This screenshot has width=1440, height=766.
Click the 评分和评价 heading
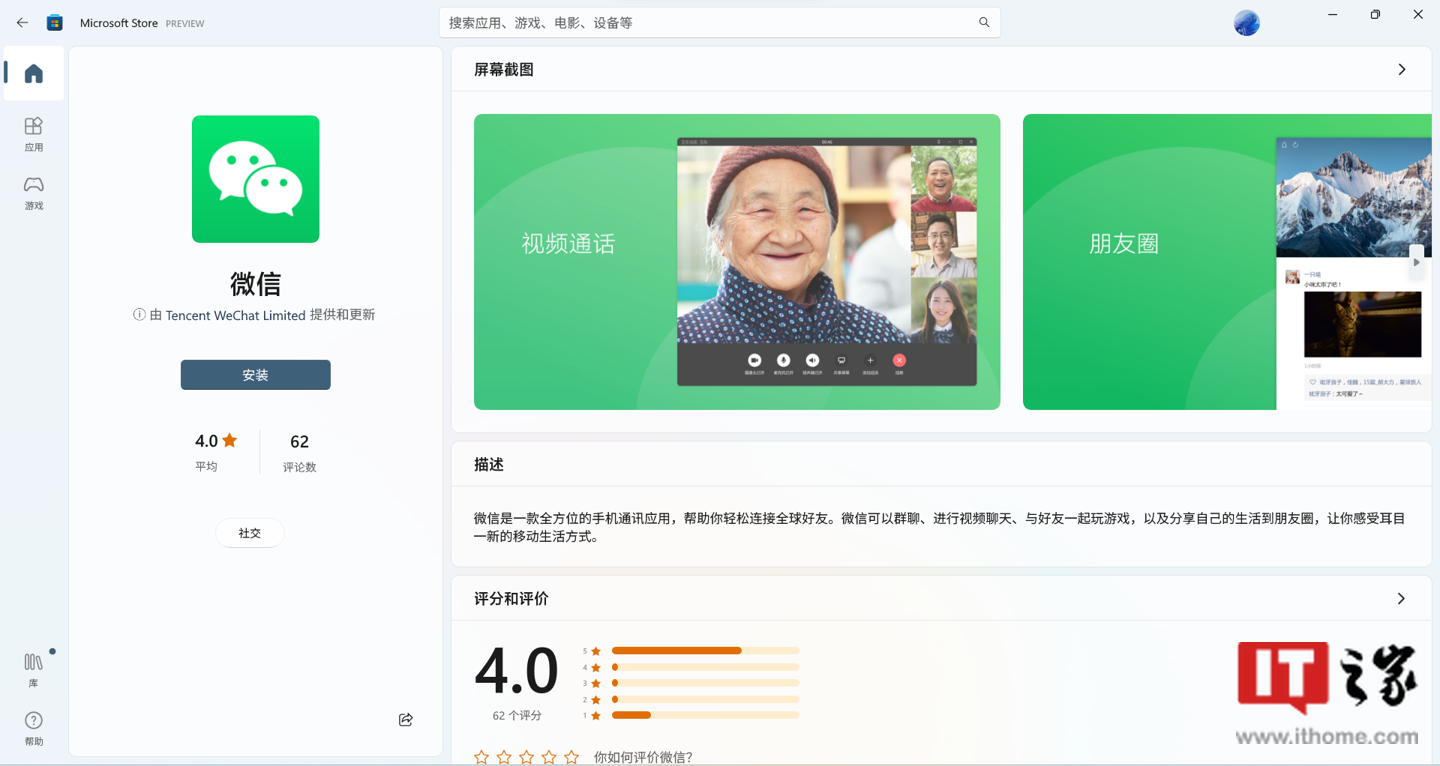click(511, 598)
